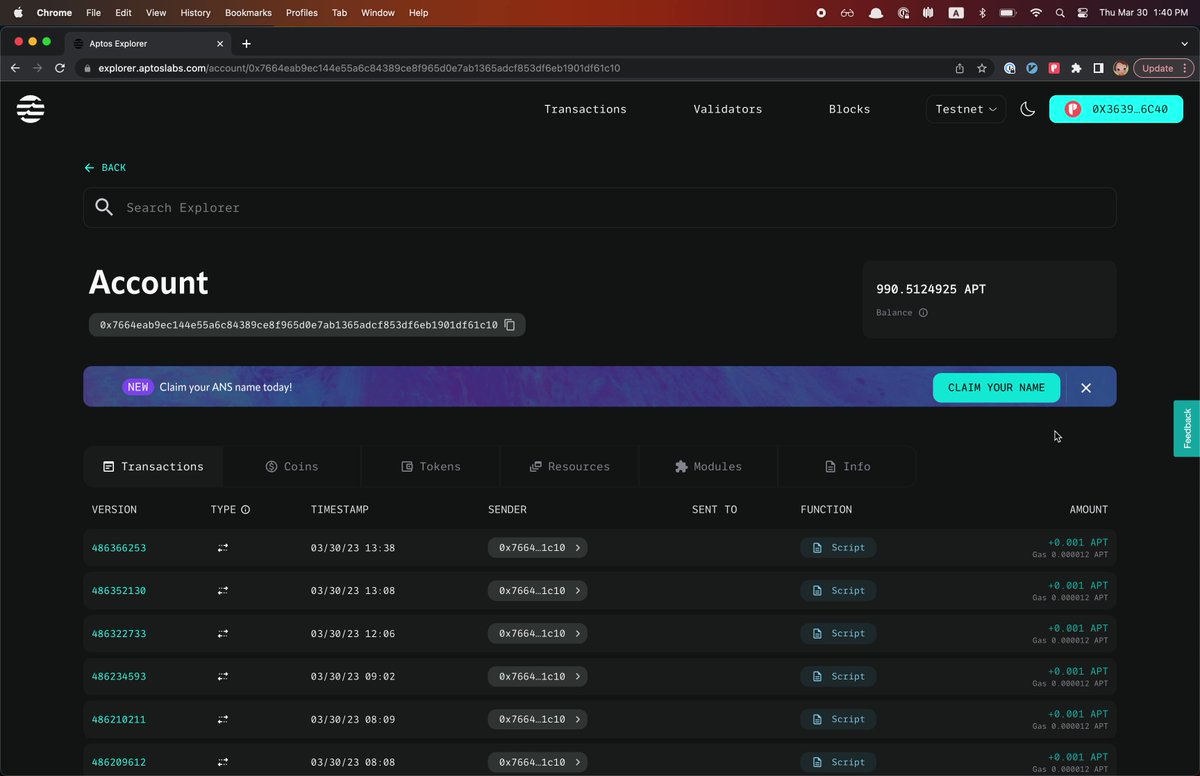Expand sender 0x7664…1c10 in first row

point(537,548)
